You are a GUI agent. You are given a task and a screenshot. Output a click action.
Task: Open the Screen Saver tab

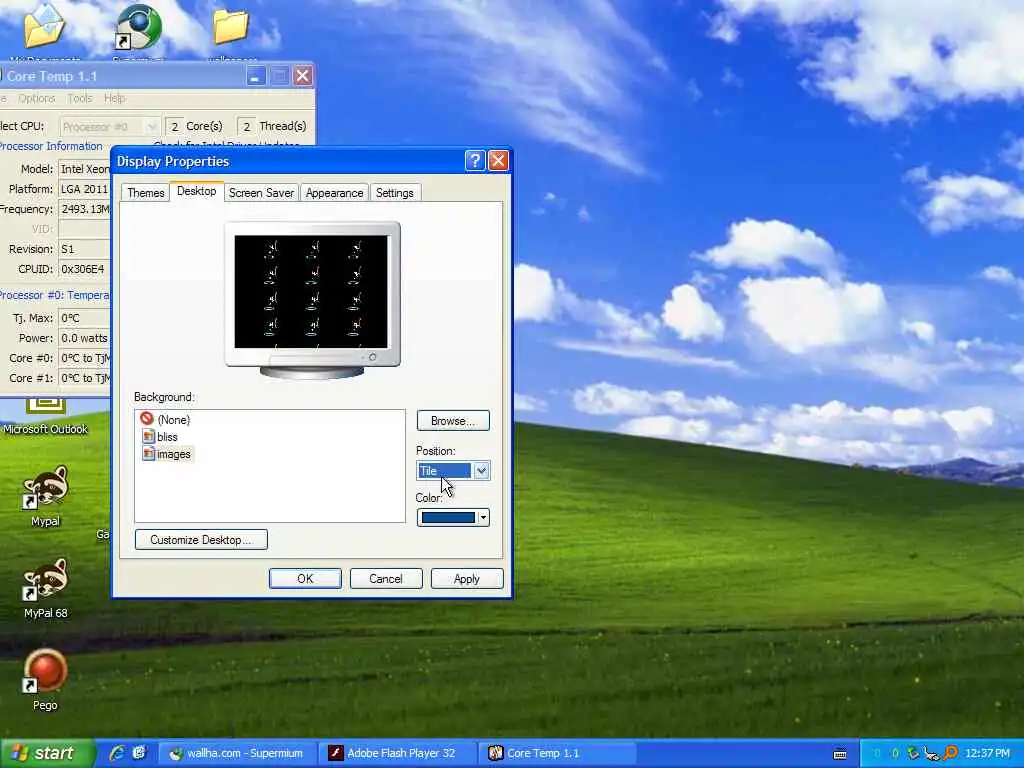pyautogui.click(x=261, y=193)
